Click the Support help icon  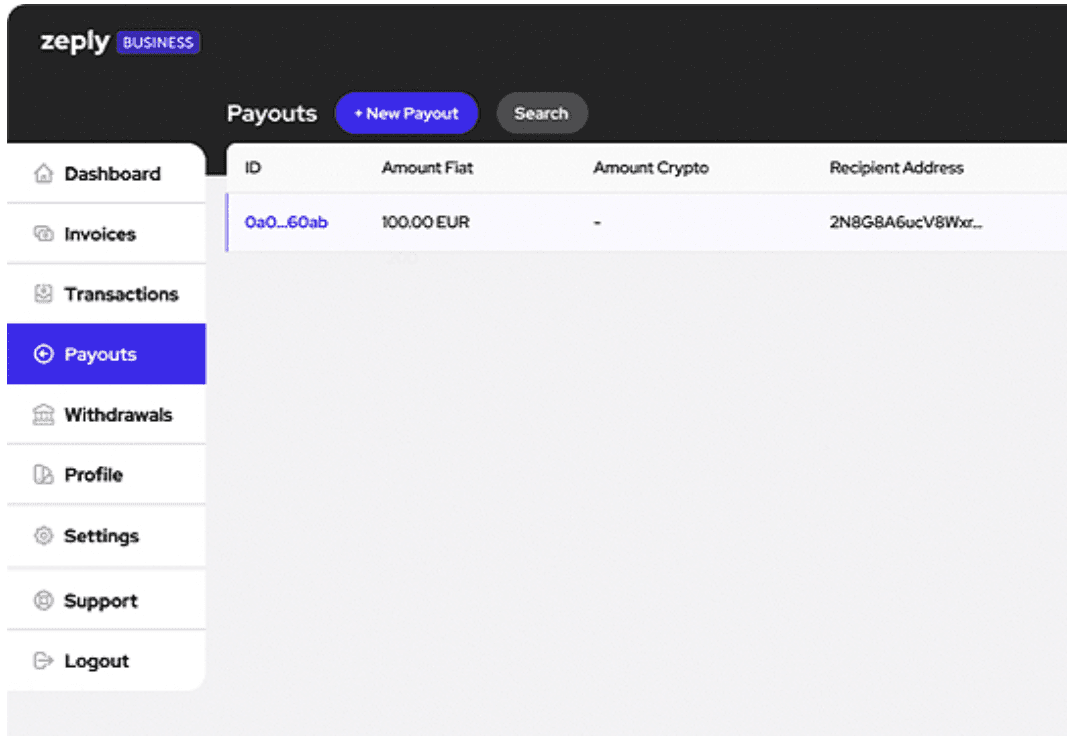(x=42, y=600)
